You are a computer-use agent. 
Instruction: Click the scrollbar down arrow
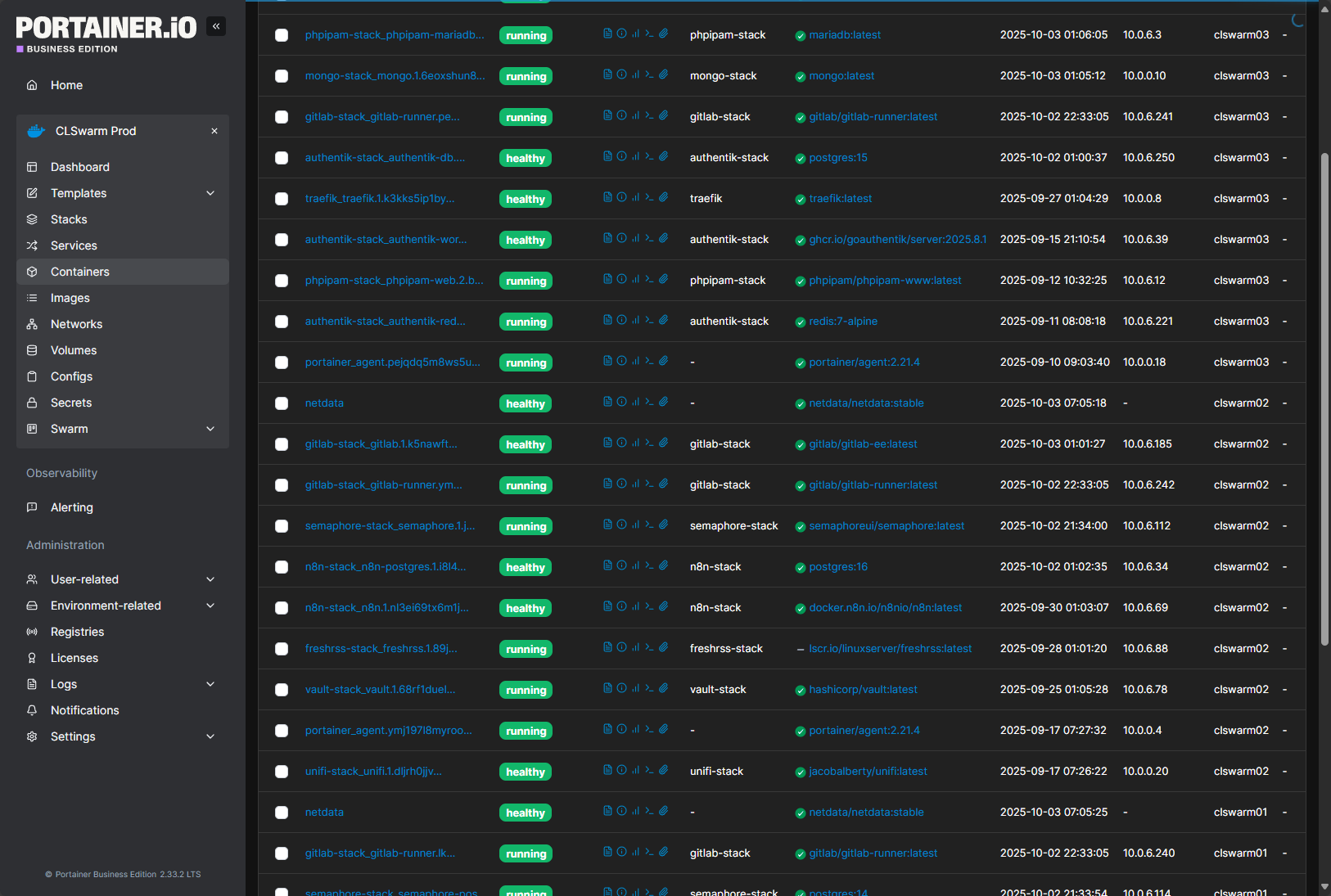click(x=1324, y=886)
